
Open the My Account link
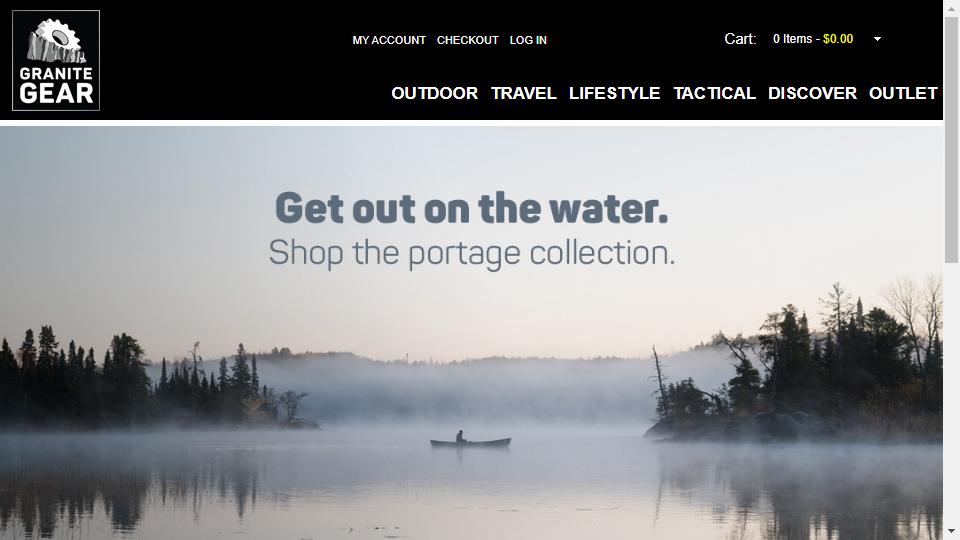(389, 40)
